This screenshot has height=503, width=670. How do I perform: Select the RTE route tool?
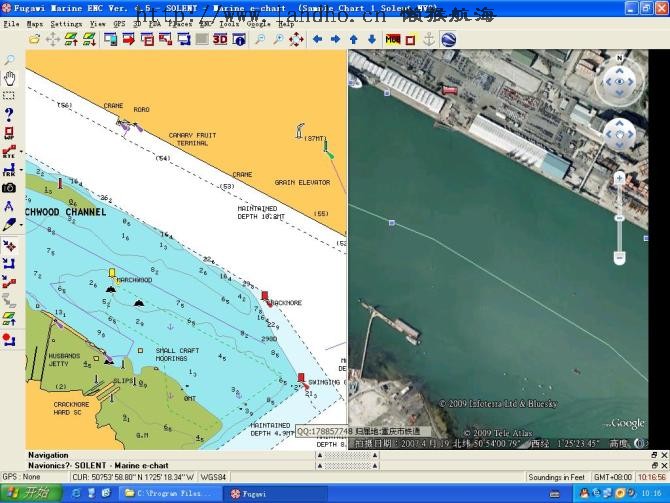(x=9, y=152)
